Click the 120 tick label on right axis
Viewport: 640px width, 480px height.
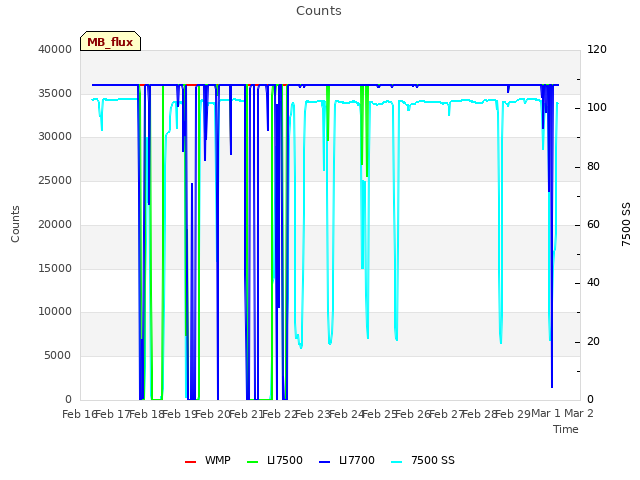(x=597, y=49)
